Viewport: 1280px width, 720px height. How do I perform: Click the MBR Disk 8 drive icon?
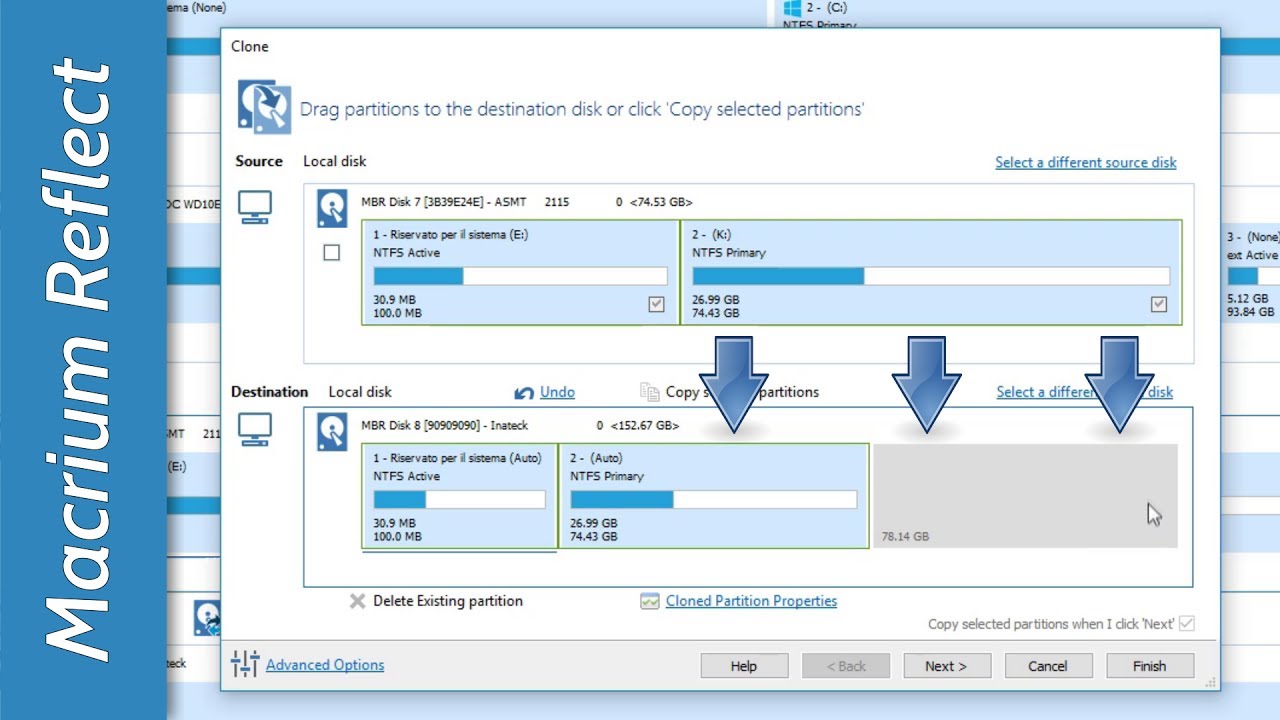click(332, 431)
